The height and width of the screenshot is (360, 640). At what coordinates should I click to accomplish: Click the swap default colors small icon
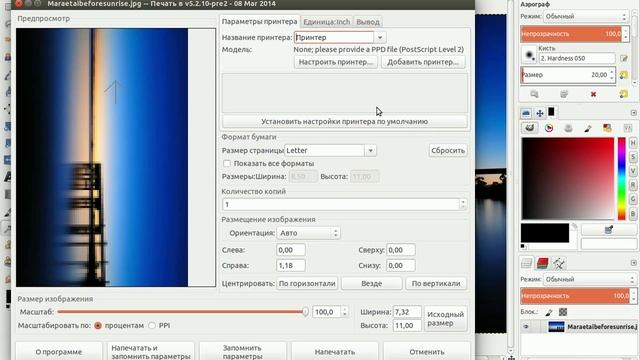pos(523,247)
